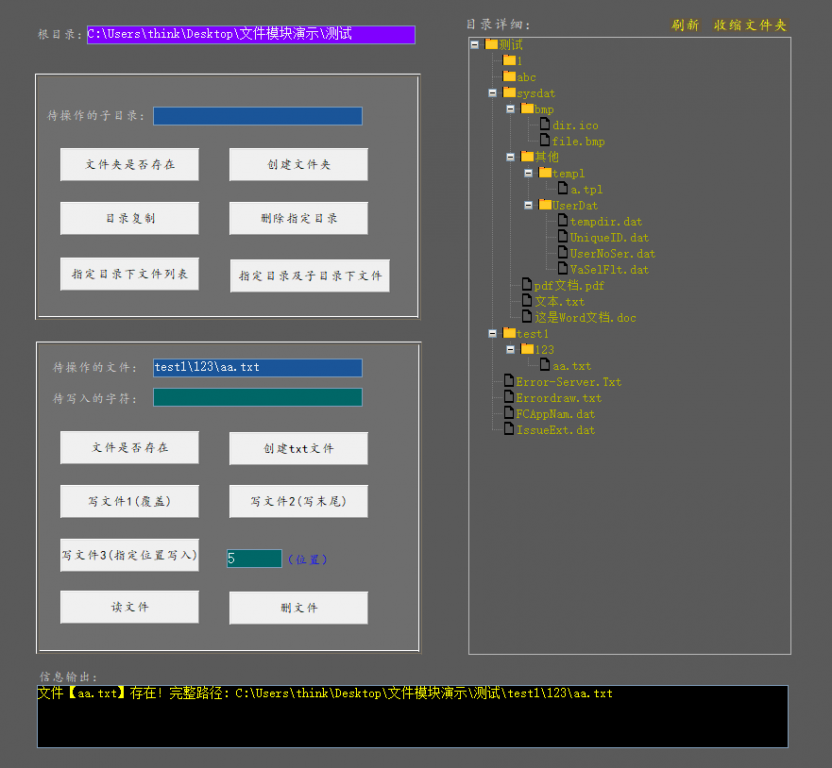
Task: Click 收缩文件夹 to collapse folders
Action: pyautogui.click(x=750, y=25)
